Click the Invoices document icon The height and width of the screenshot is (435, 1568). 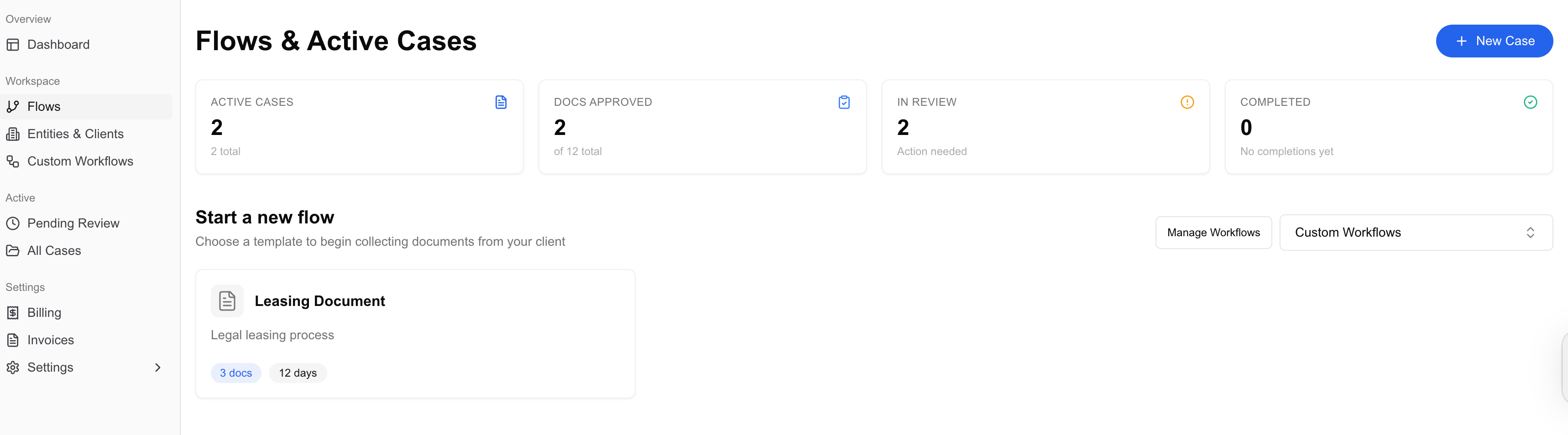13,340
